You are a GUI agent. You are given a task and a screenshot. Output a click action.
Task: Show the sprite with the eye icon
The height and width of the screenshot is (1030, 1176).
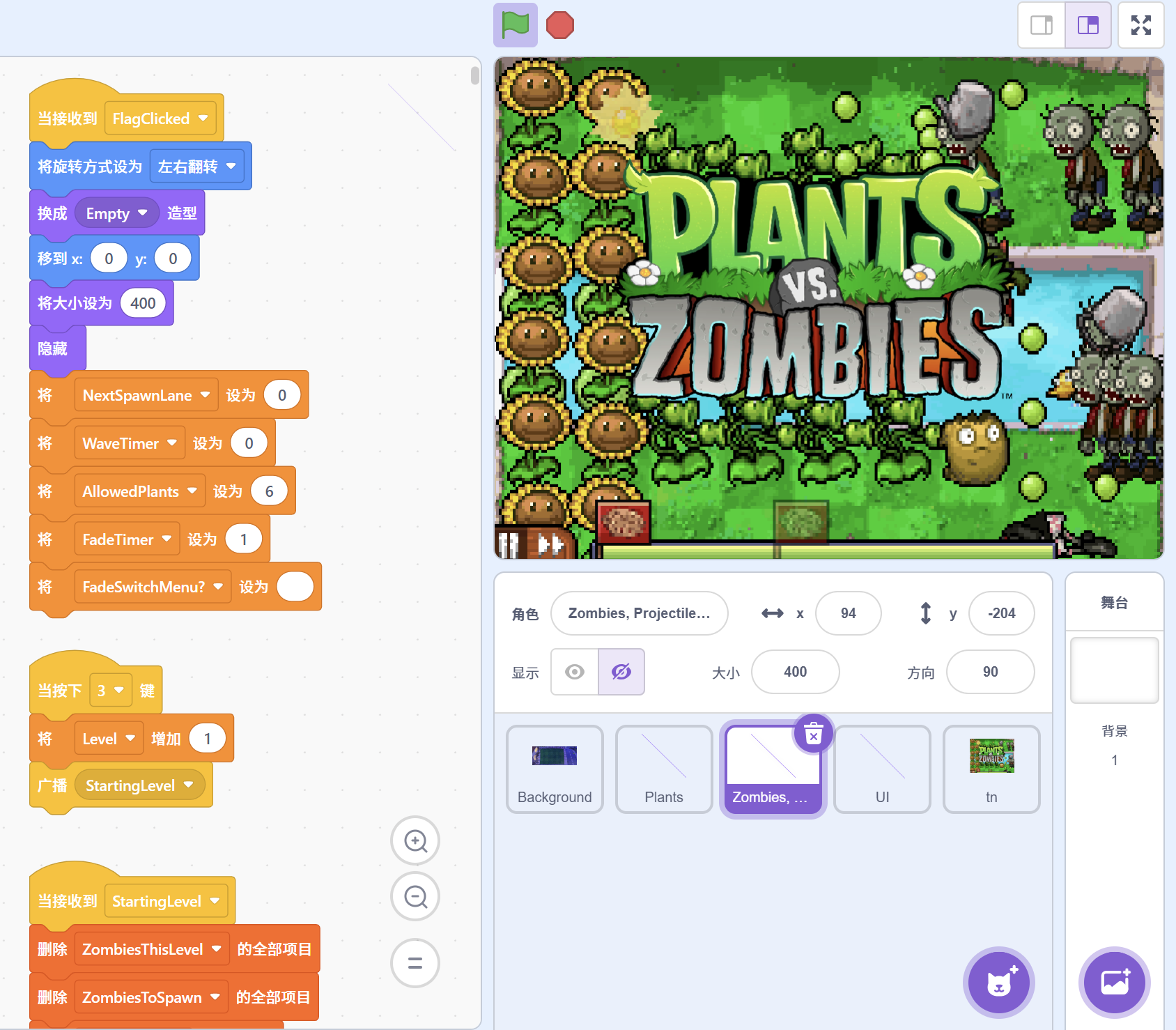click(575, 672)
